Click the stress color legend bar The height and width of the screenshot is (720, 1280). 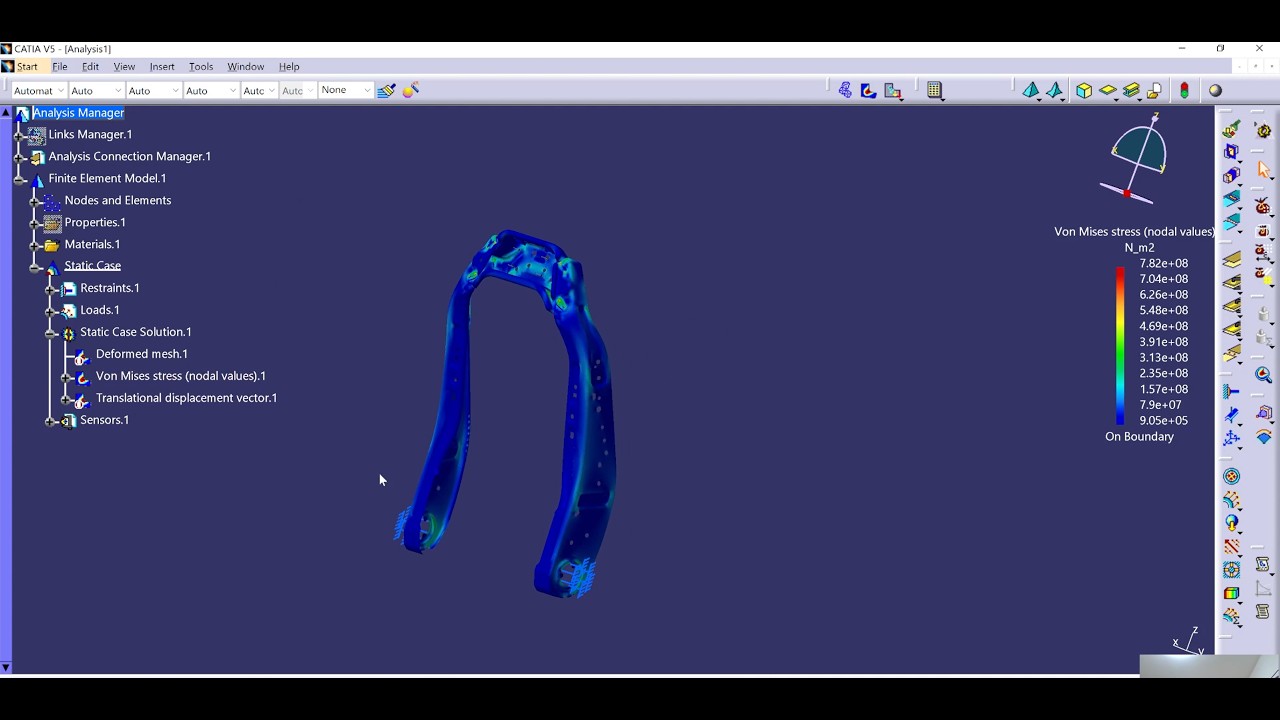tap(1120, 346)
